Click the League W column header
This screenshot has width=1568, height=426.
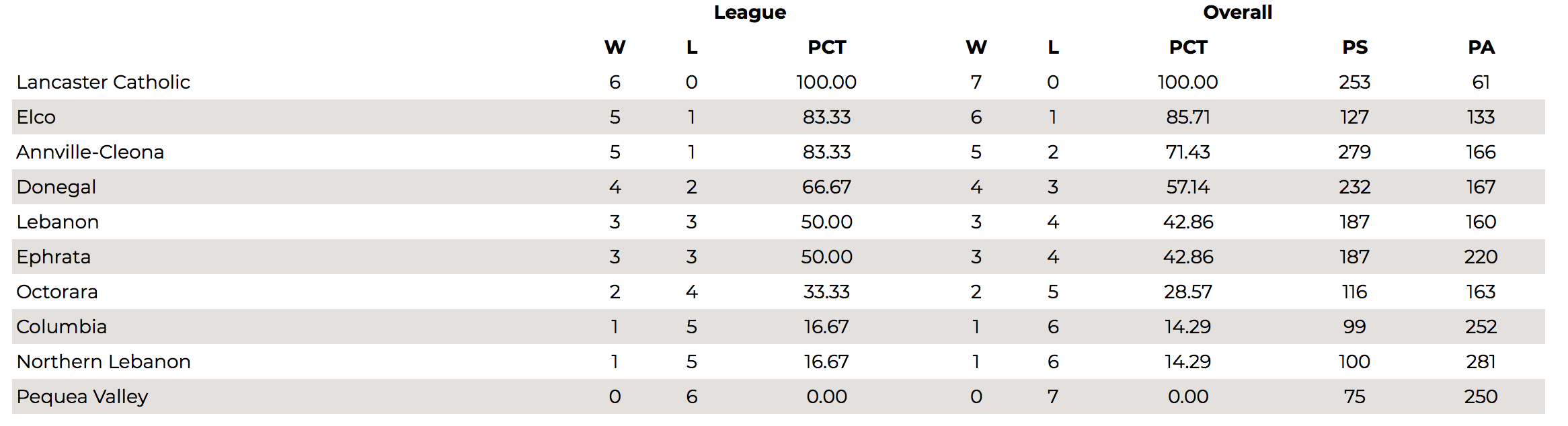click(x=615, y=47)
